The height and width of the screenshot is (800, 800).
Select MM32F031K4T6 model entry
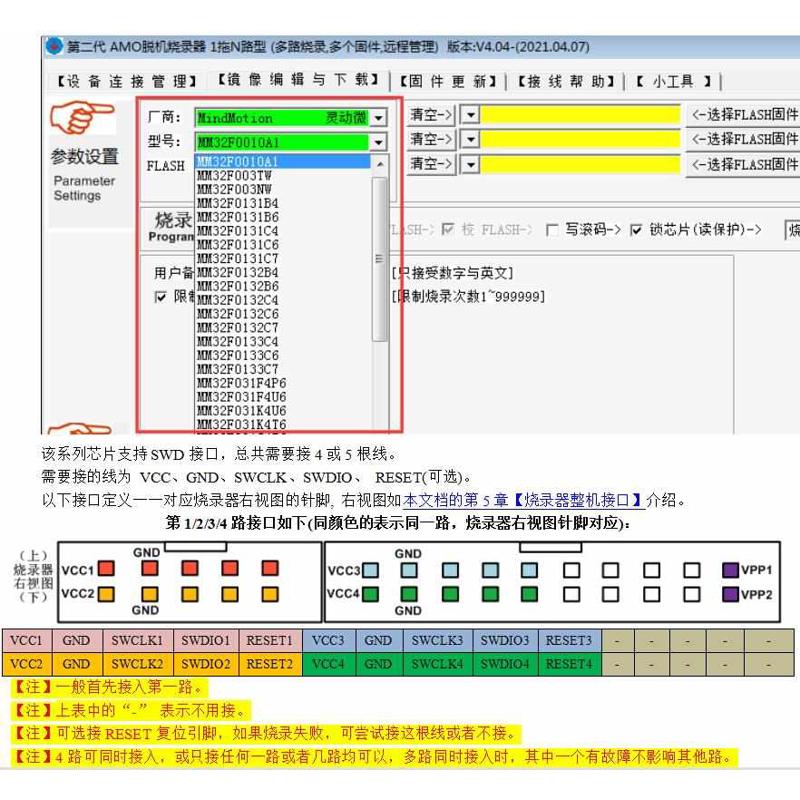coord(283,423)
